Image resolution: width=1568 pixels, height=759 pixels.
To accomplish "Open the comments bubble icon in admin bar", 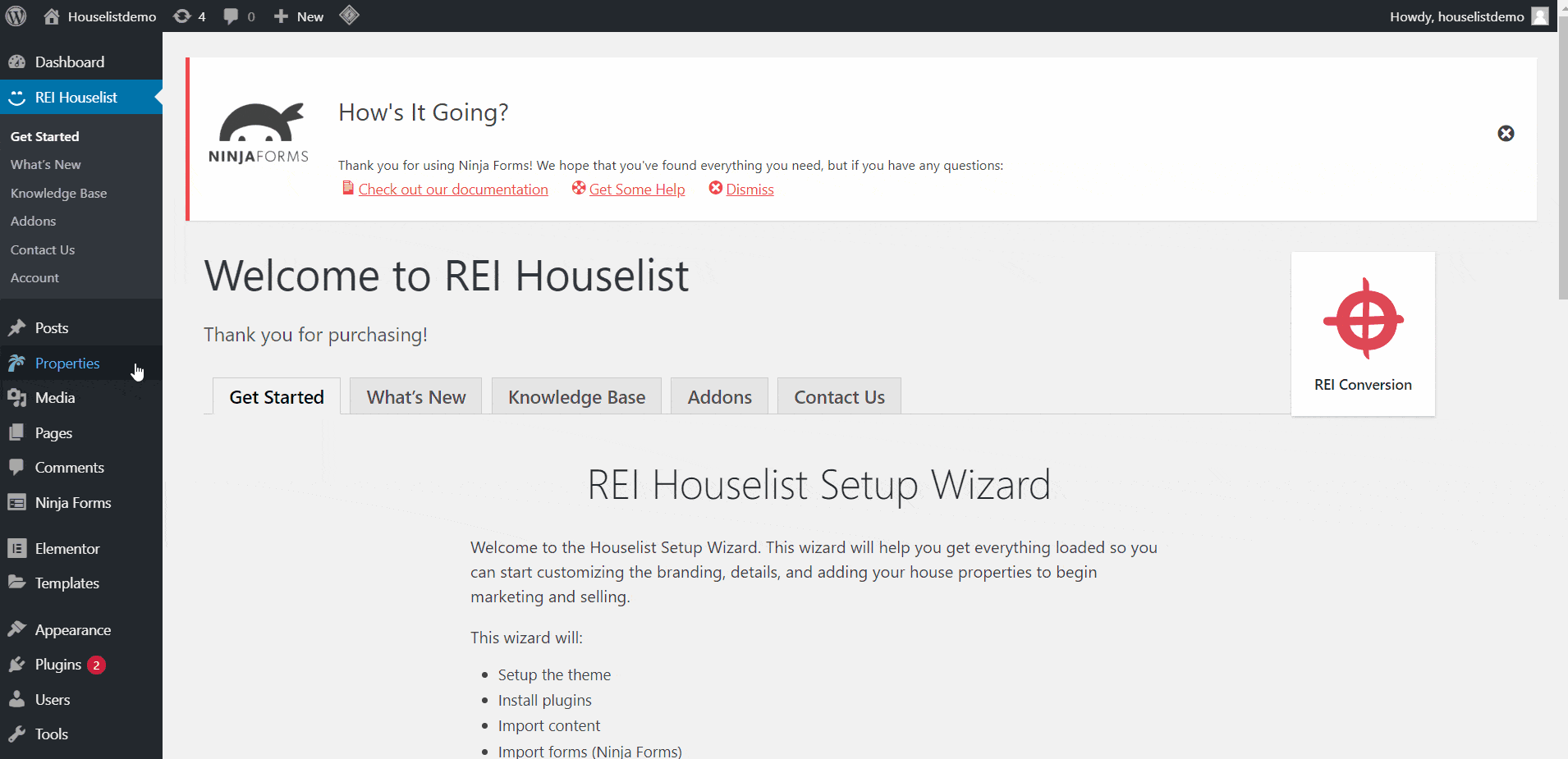I will click(231, 16).
